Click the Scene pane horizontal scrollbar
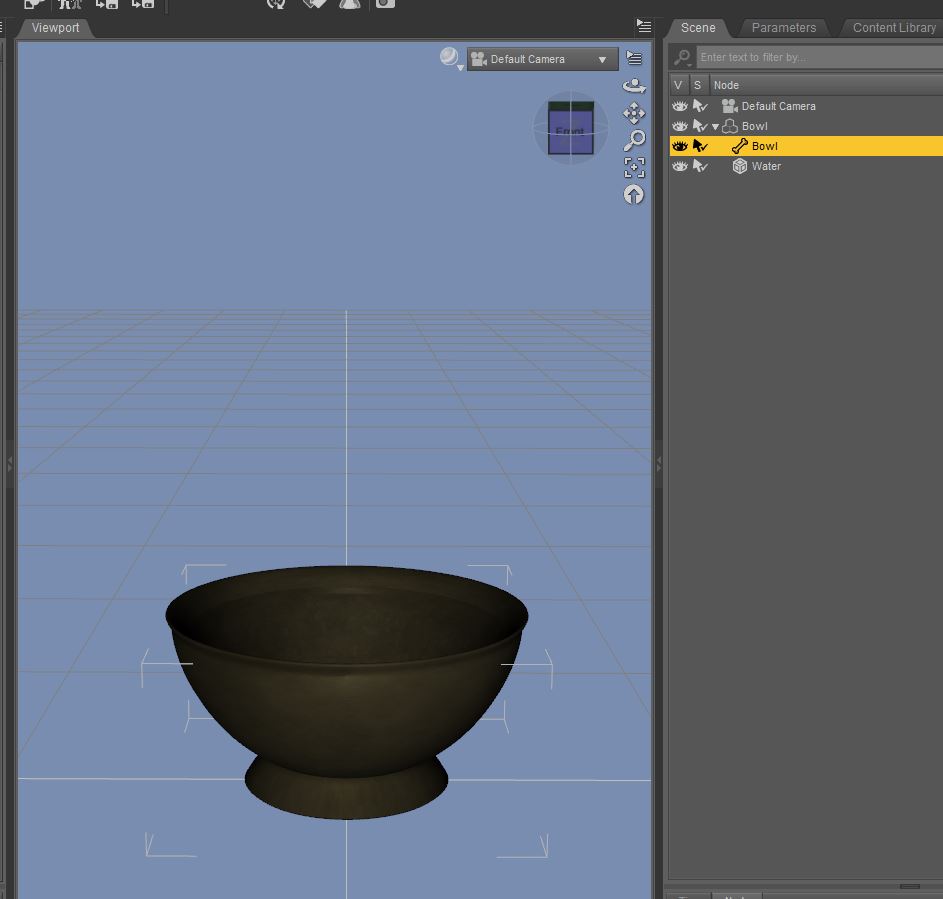943x899 pixels. (x=909, y=886)
